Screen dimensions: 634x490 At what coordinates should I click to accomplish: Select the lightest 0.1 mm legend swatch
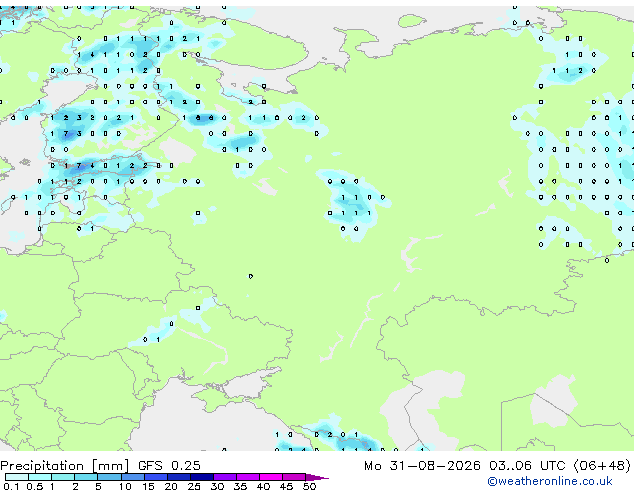pos(17,477)
